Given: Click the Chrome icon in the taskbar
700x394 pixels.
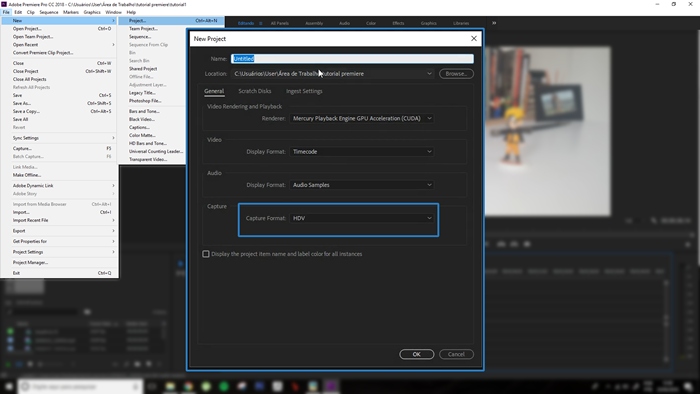Looking at the screenshot, I should click(188, 386).
